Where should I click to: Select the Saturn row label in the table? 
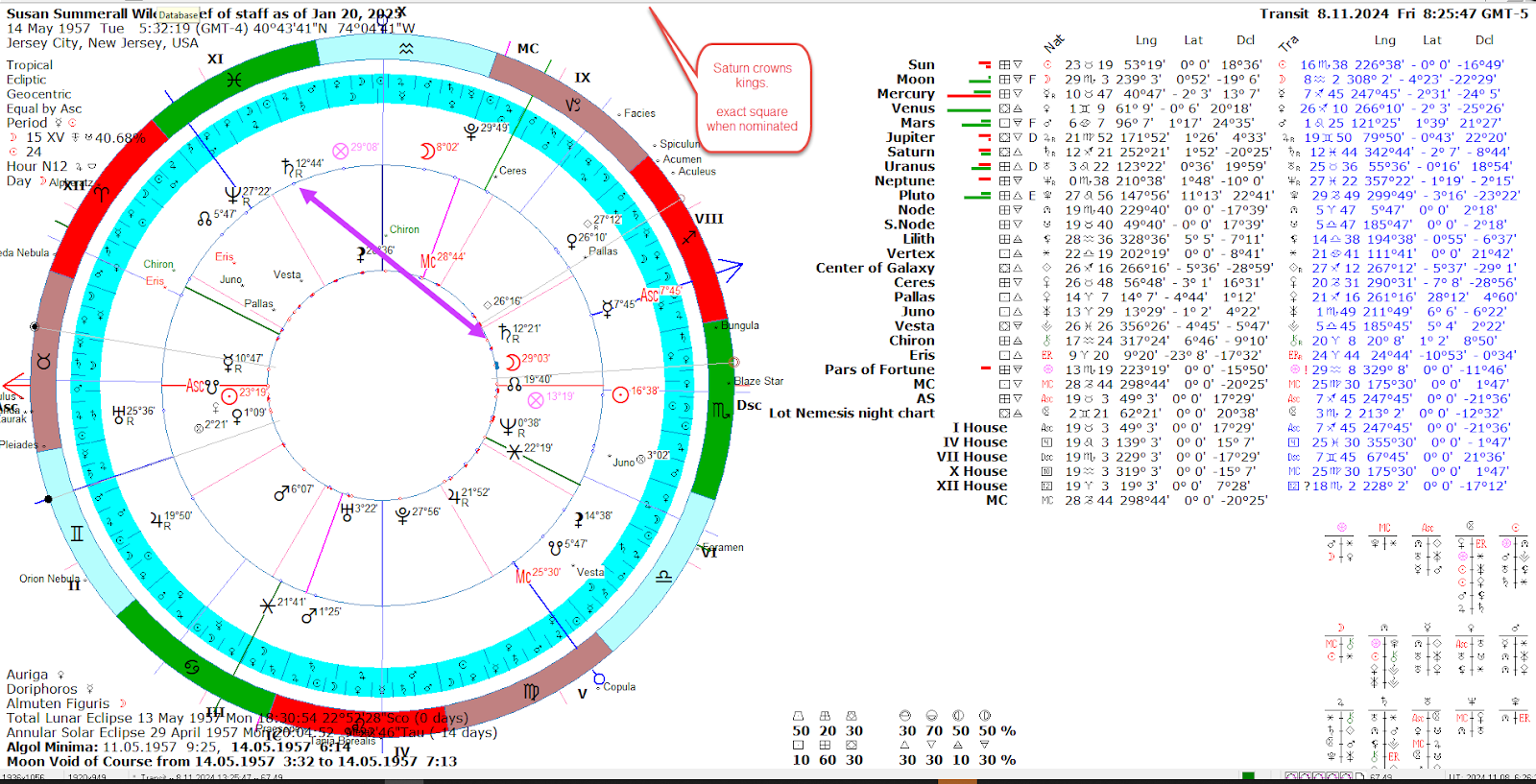pyautogui.click(x=910, y=152)
